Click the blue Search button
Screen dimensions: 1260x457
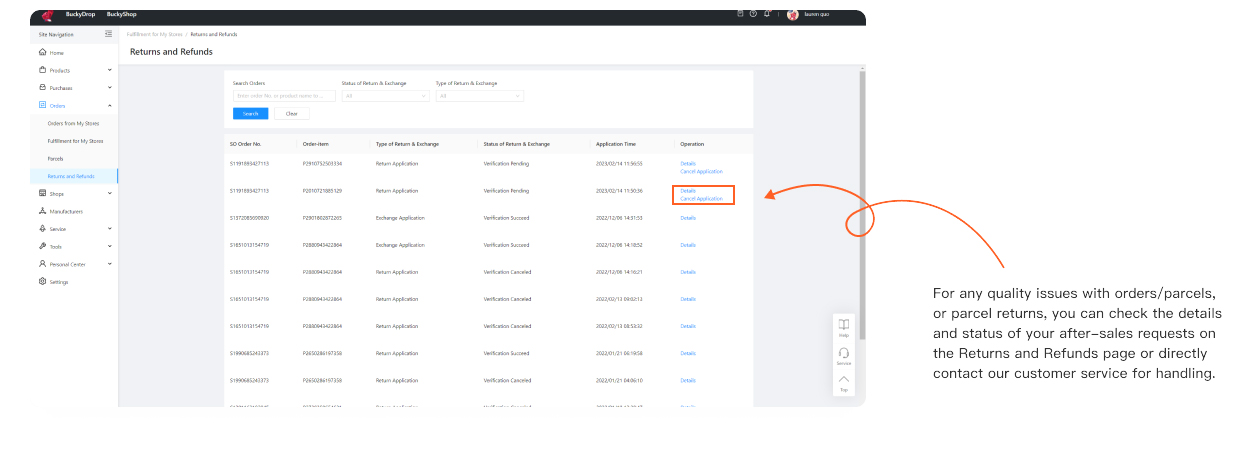(x=250, y=113)
